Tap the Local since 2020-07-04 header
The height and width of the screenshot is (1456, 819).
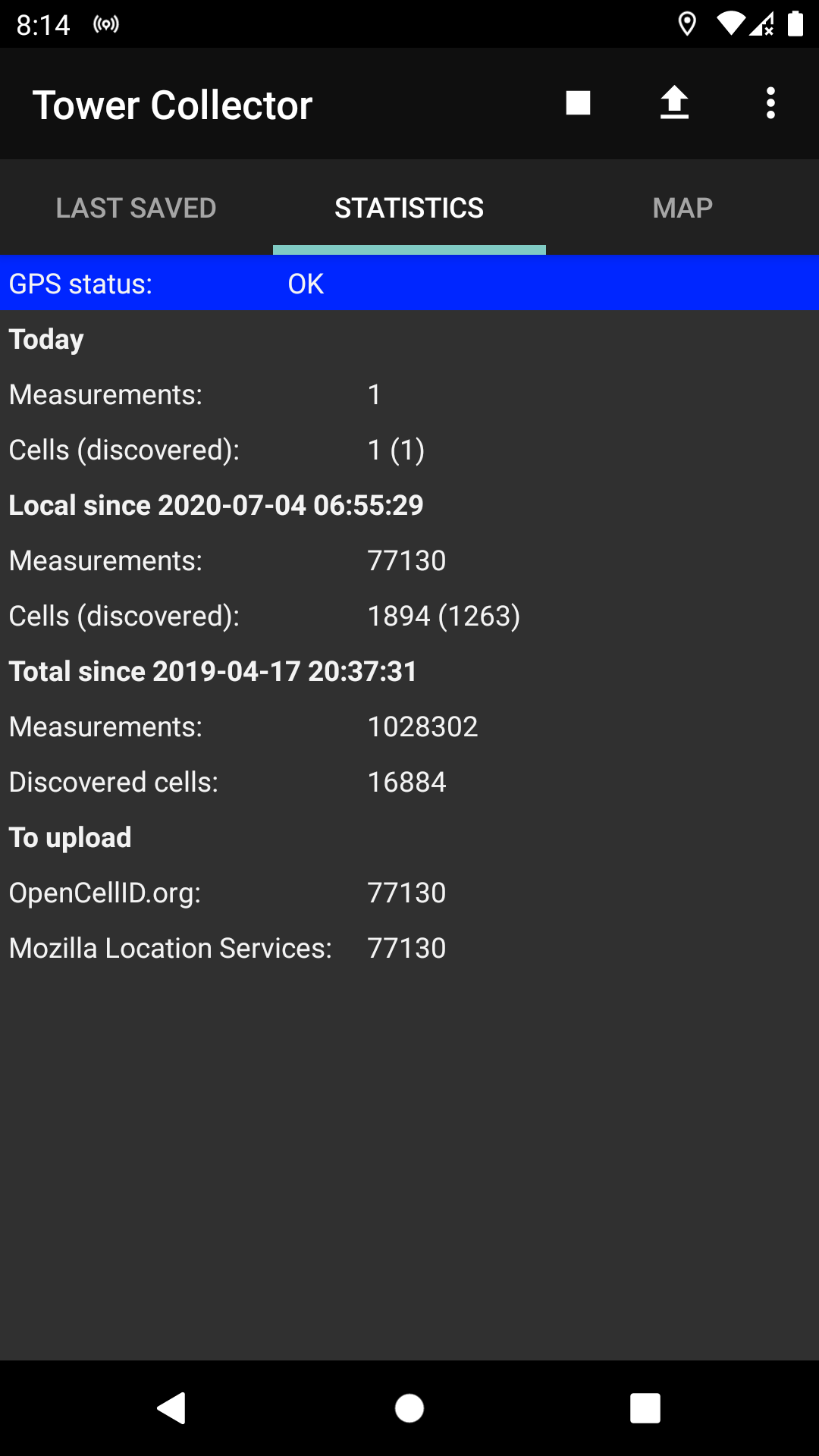point(216,505)
